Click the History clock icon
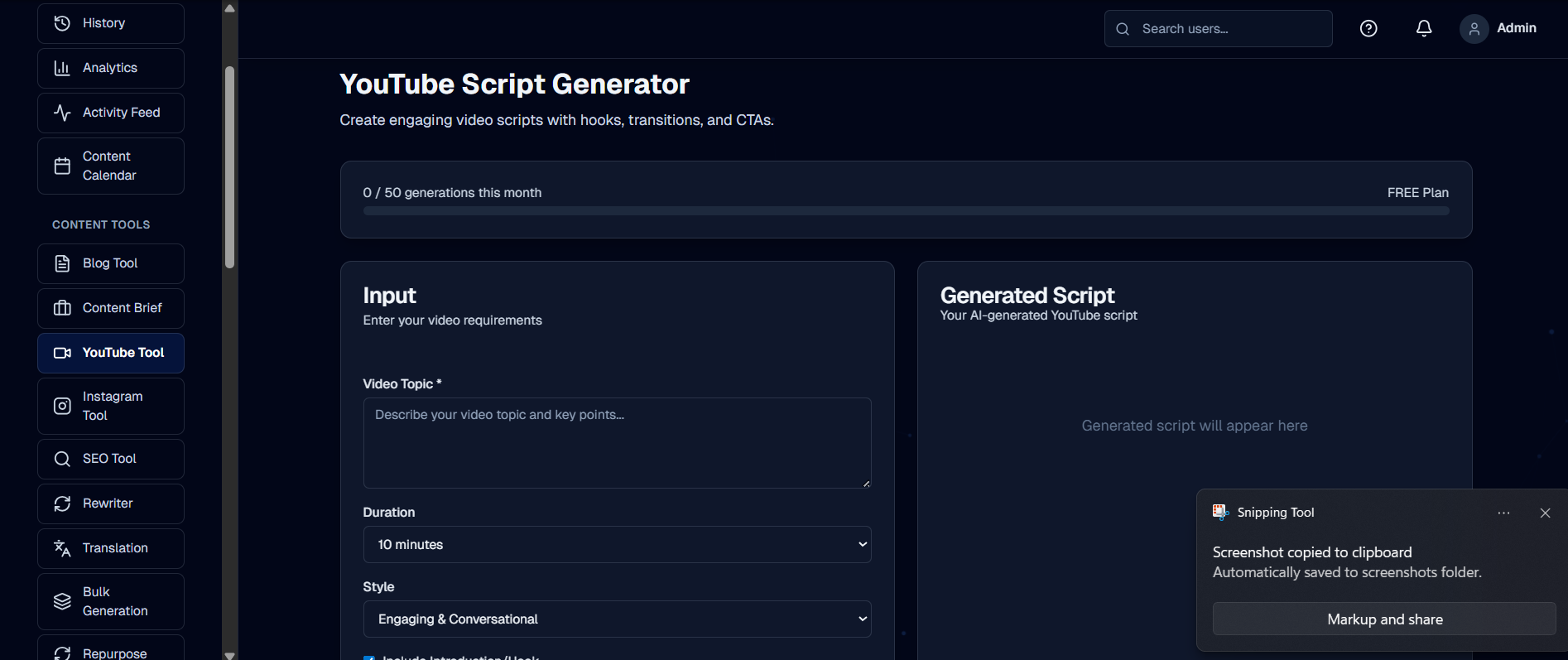 (x=62, y=23)
